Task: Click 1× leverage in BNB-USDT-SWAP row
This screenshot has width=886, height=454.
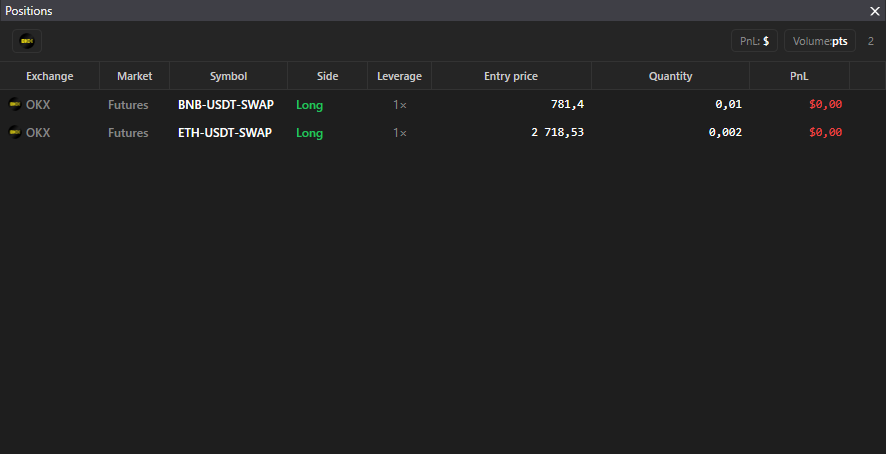Action: 399,105
